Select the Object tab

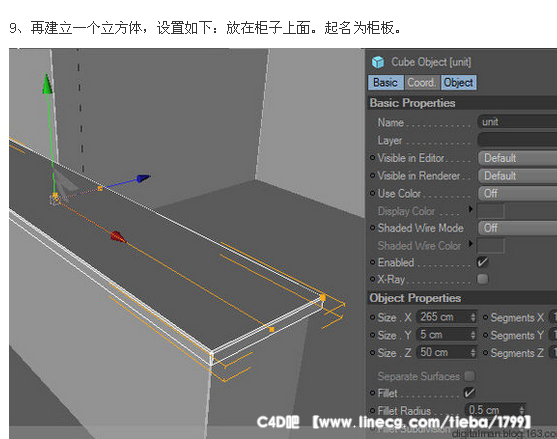[458, 82]
